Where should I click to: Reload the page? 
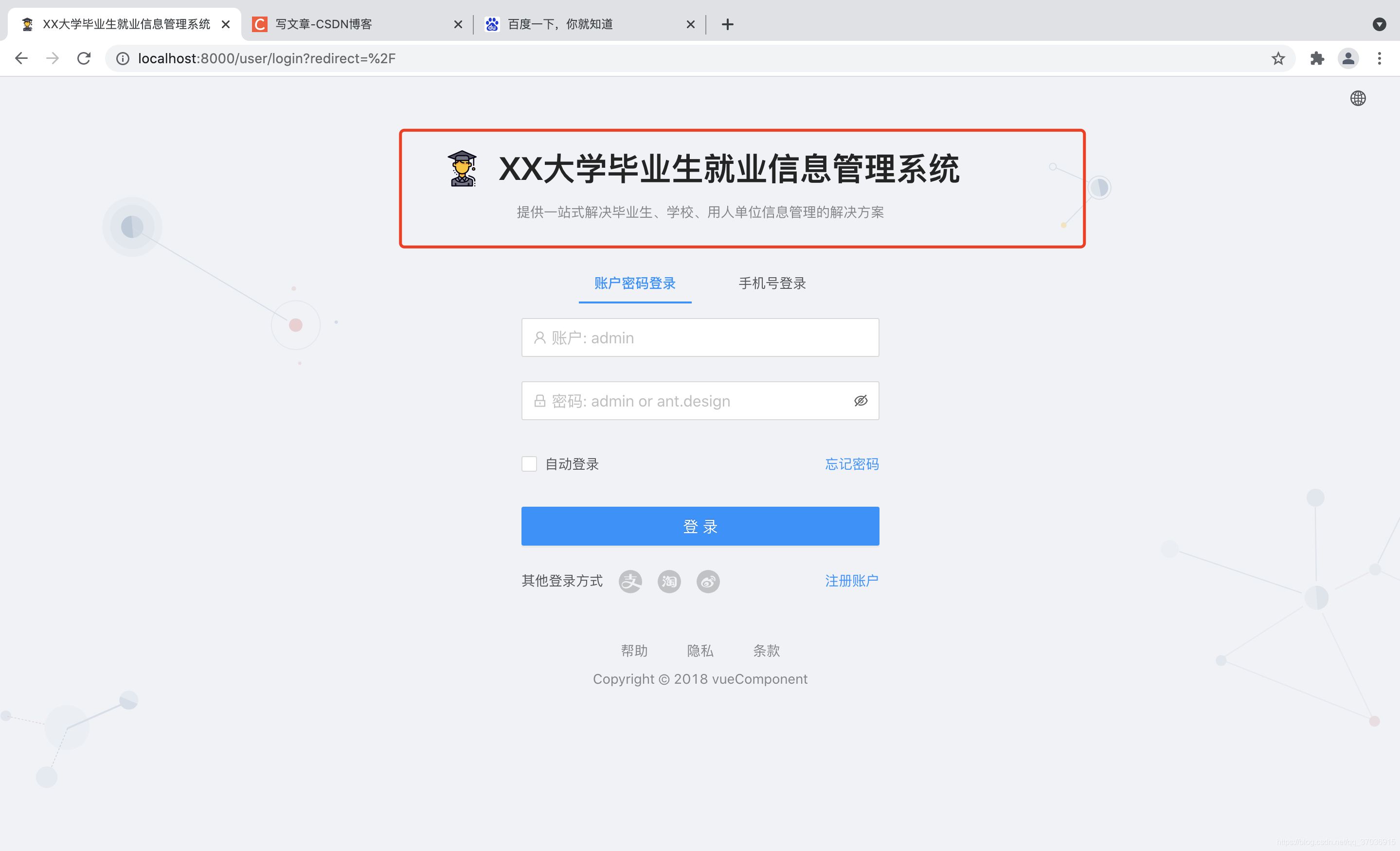coord(84,58)
